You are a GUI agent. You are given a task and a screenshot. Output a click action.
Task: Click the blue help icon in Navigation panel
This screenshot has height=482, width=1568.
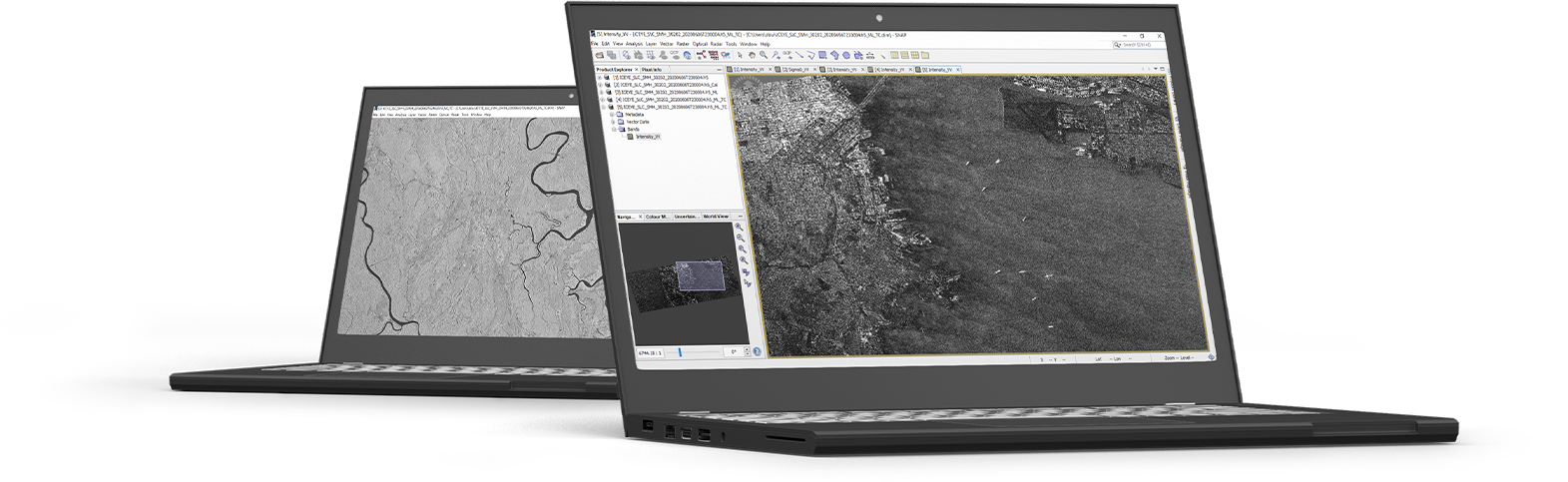point(757,351)
